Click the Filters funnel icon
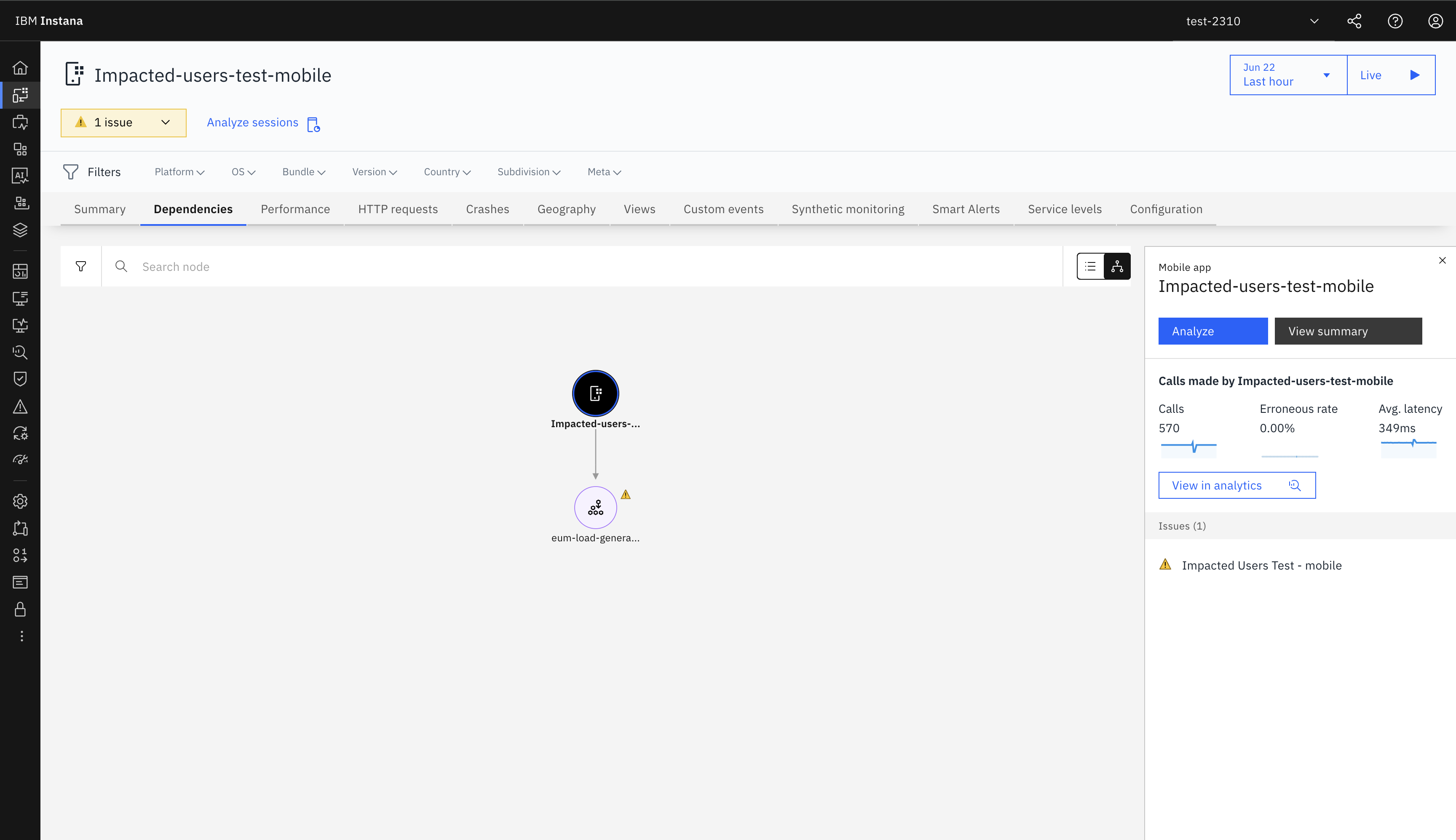 pyautogui.click(x=70, y=172)
